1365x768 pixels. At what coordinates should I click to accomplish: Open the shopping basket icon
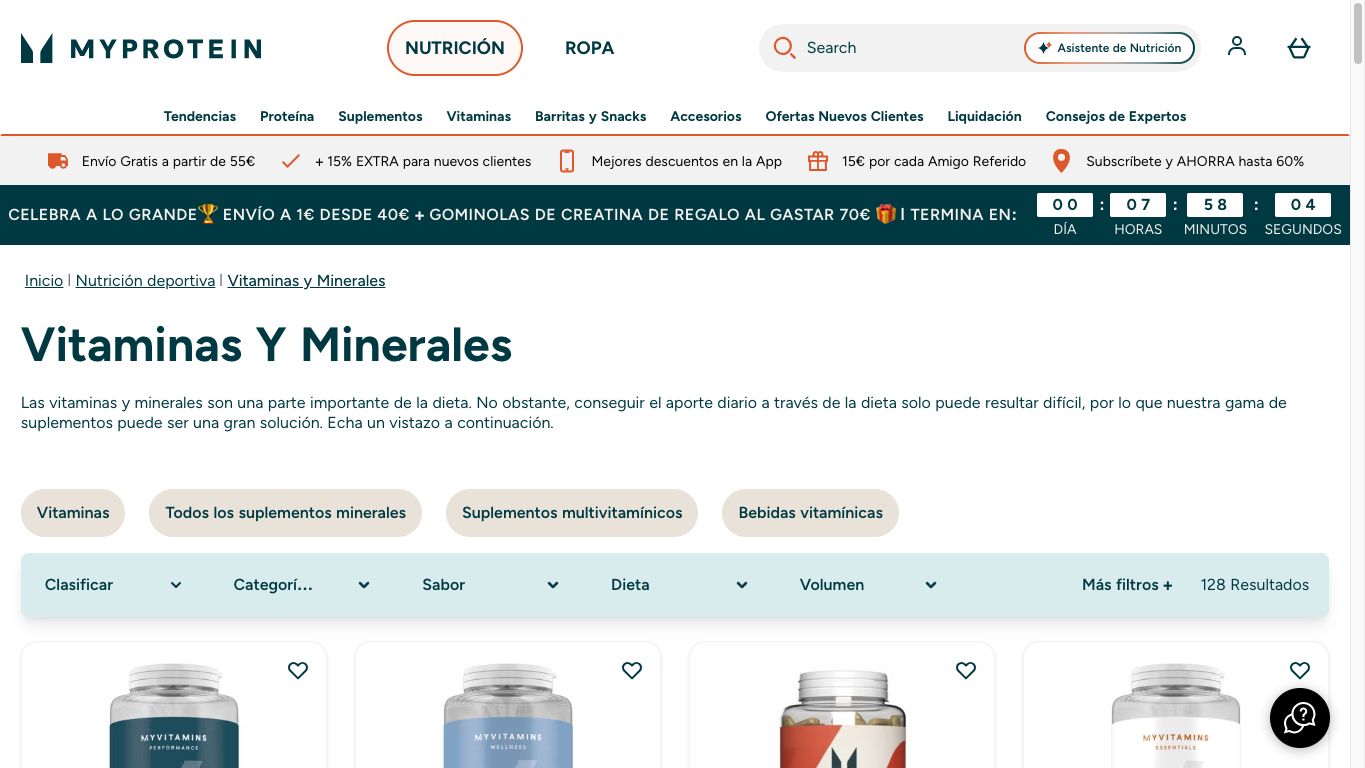[1299, 48]
